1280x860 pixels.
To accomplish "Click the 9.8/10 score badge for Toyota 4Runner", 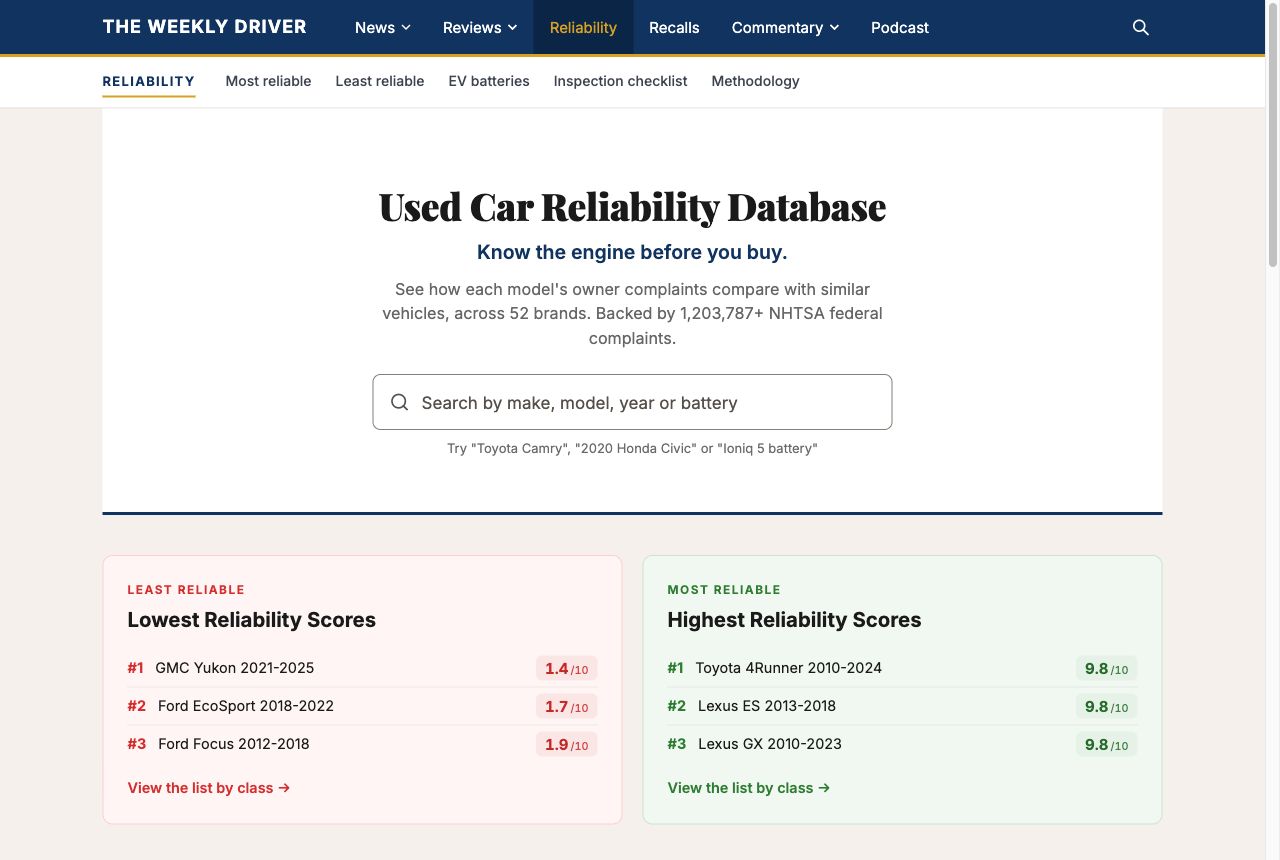I will pyautogui.click(x=1107, y=668).
